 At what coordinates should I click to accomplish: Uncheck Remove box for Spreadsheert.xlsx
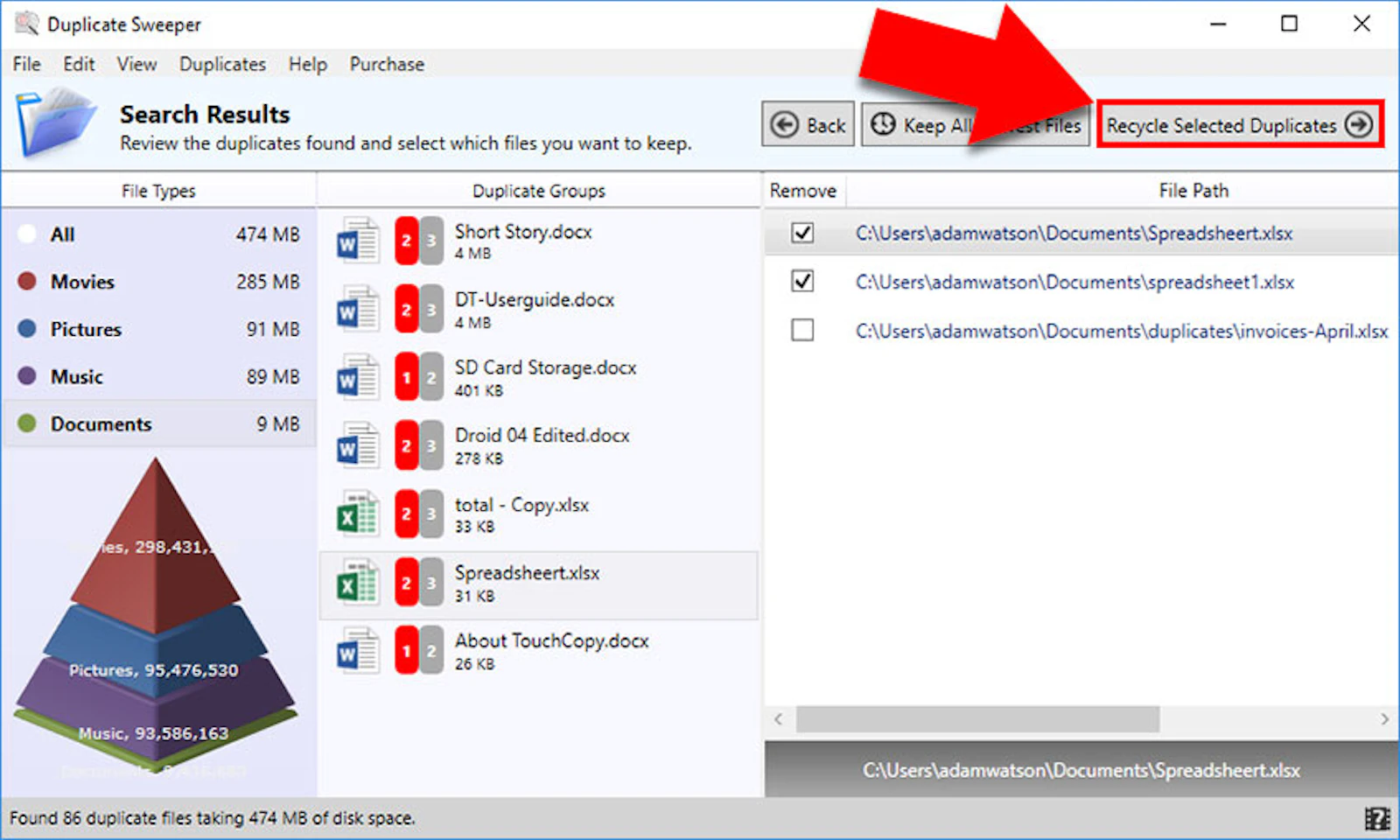click(802, 233)
